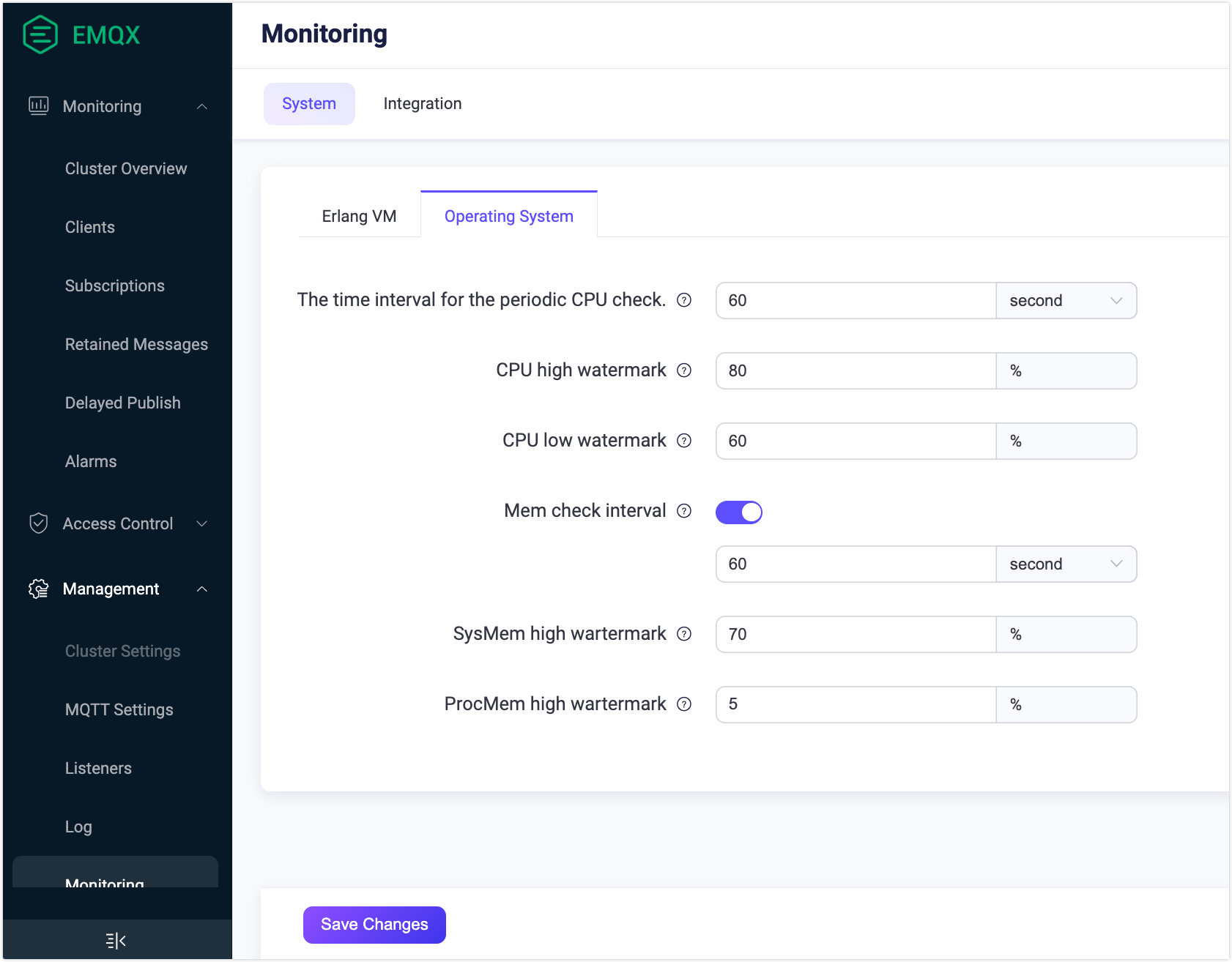Go to Cluster Overview page

coord(126,168)
